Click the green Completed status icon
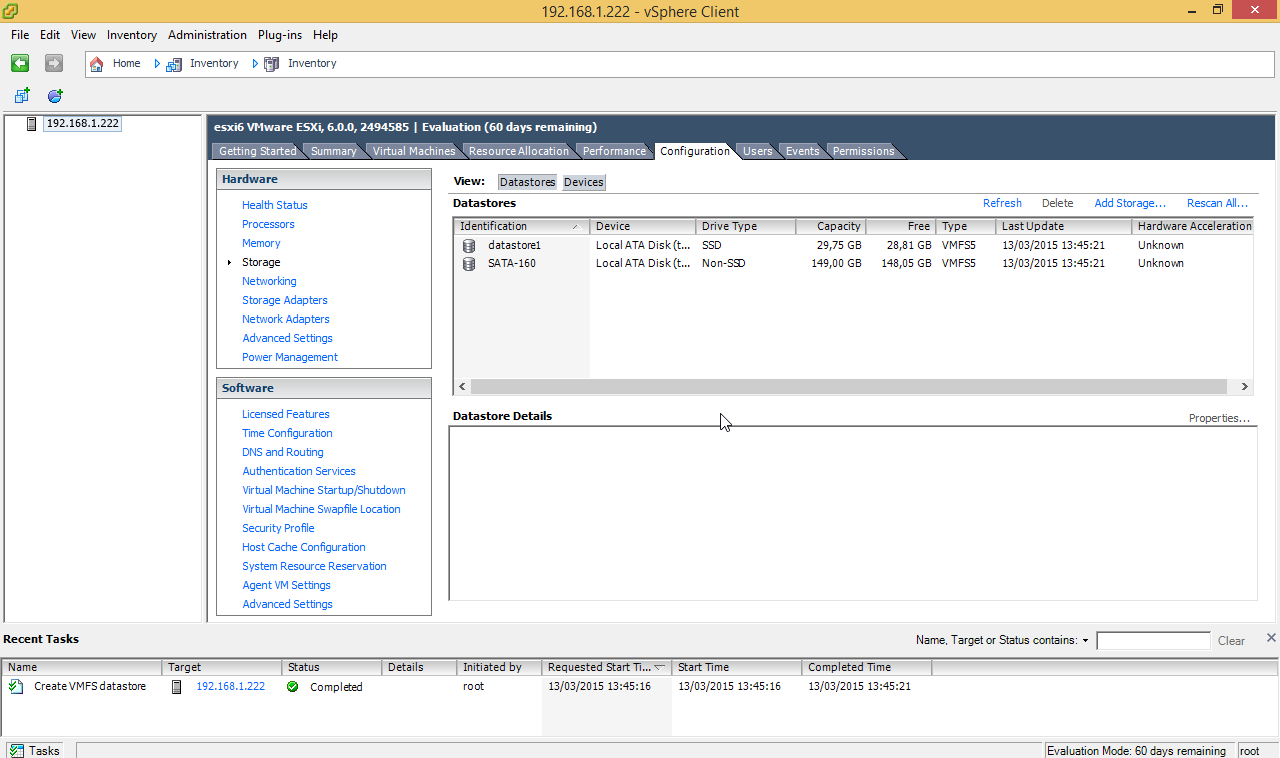Image resolution: width=1280 pixels, height=758 pixels. [x=293, y=687]
